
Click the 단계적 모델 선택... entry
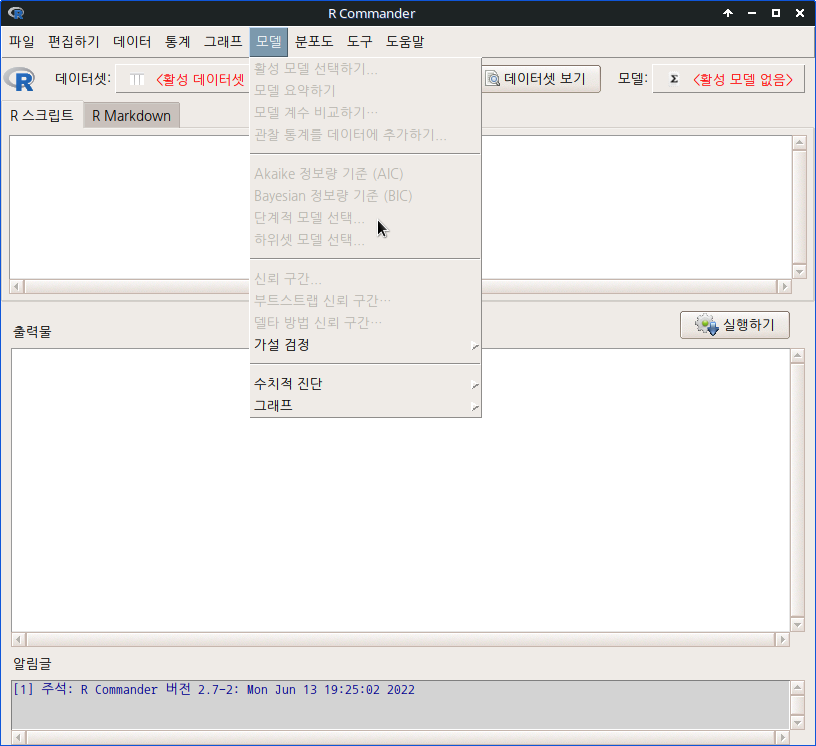tap(365, 218)
